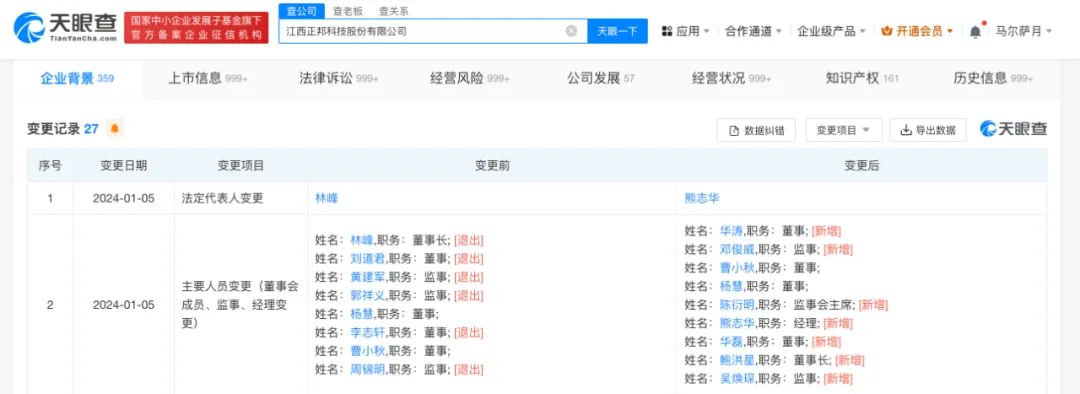Open 邓俊威 link in 变更后 column
The height and width of the screenshot is (394, 1080).
(x=737, y=249)
